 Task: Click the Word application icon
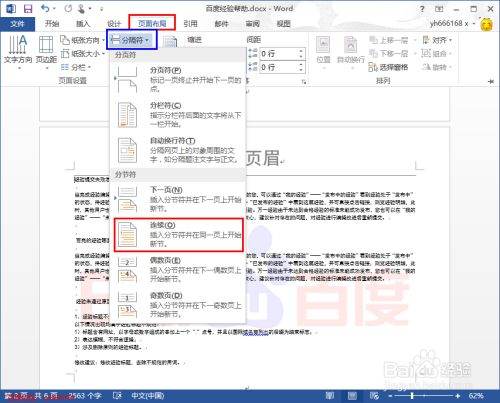click(x=11, y=9)
